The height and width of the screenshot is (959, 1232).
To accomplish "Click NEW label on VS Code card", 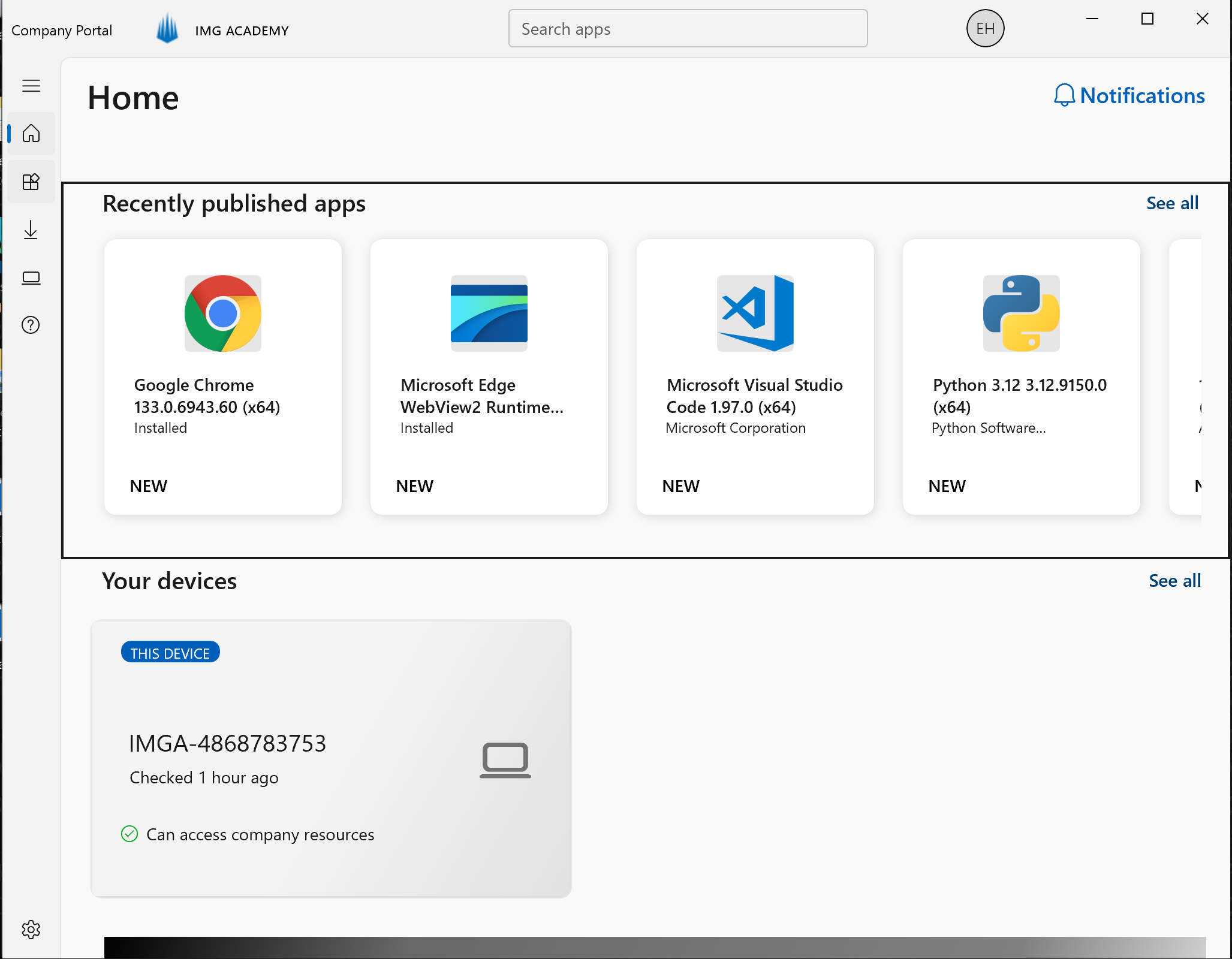I will [681, 486].
